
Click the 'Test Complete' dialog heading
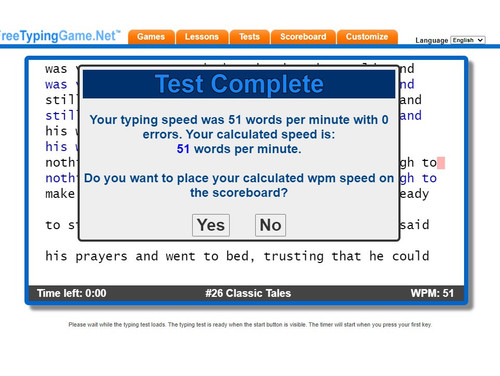coord(239,84)
